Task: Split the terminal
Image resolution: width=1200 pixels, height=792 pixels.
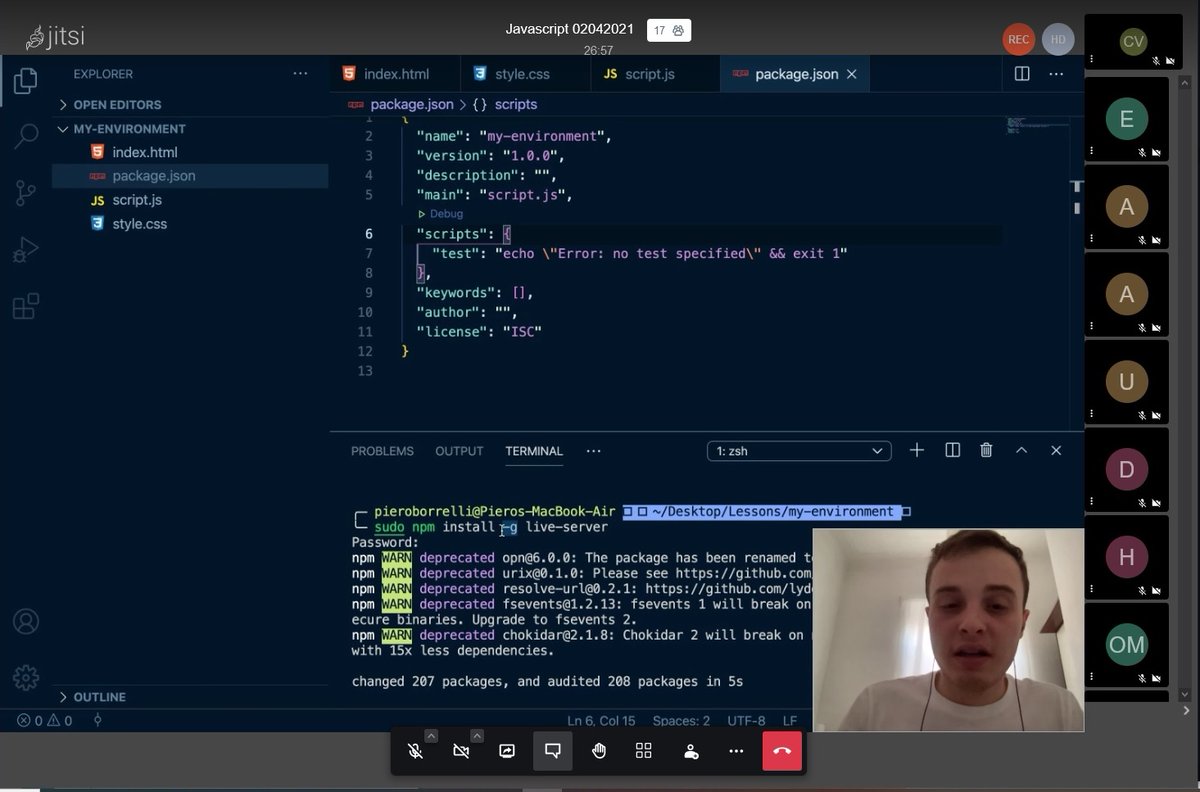Action: click(953, 451)
